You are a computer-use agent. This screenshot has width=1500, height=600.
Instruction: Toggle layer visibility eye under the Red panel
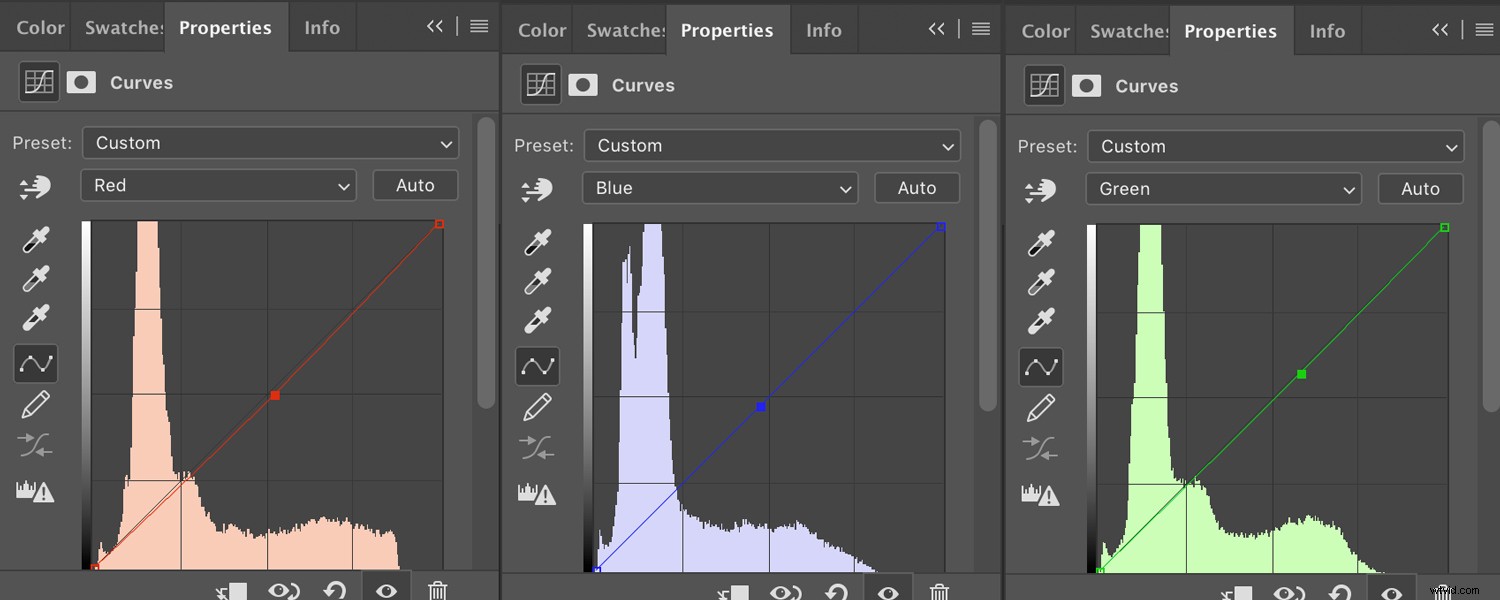pyautogui.click(x=386, y=590)
